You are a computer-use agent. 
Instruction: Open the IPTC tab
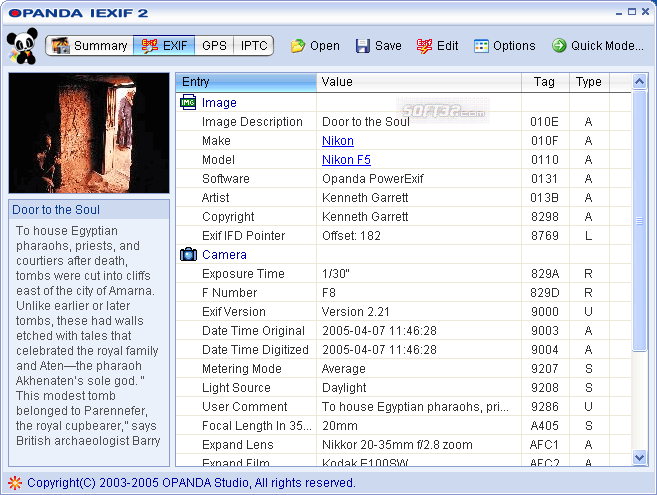tap(253, 46)
